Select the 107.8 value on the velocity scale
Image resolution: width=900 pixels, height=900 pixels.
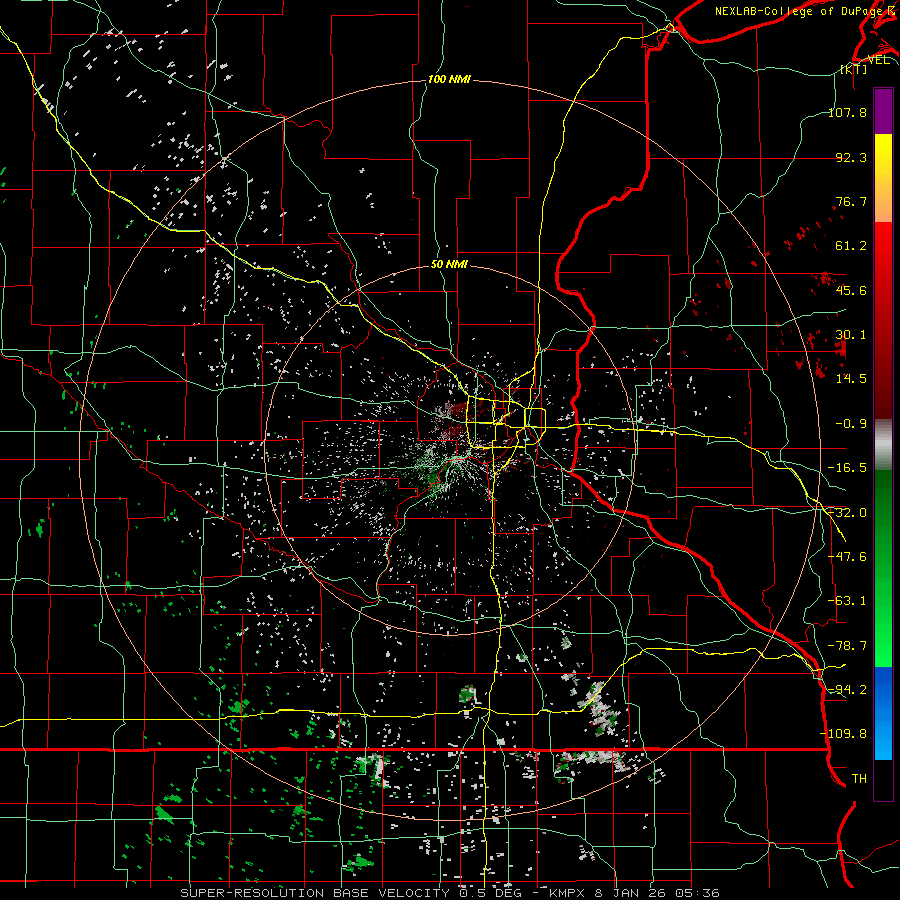click(848, 112)
